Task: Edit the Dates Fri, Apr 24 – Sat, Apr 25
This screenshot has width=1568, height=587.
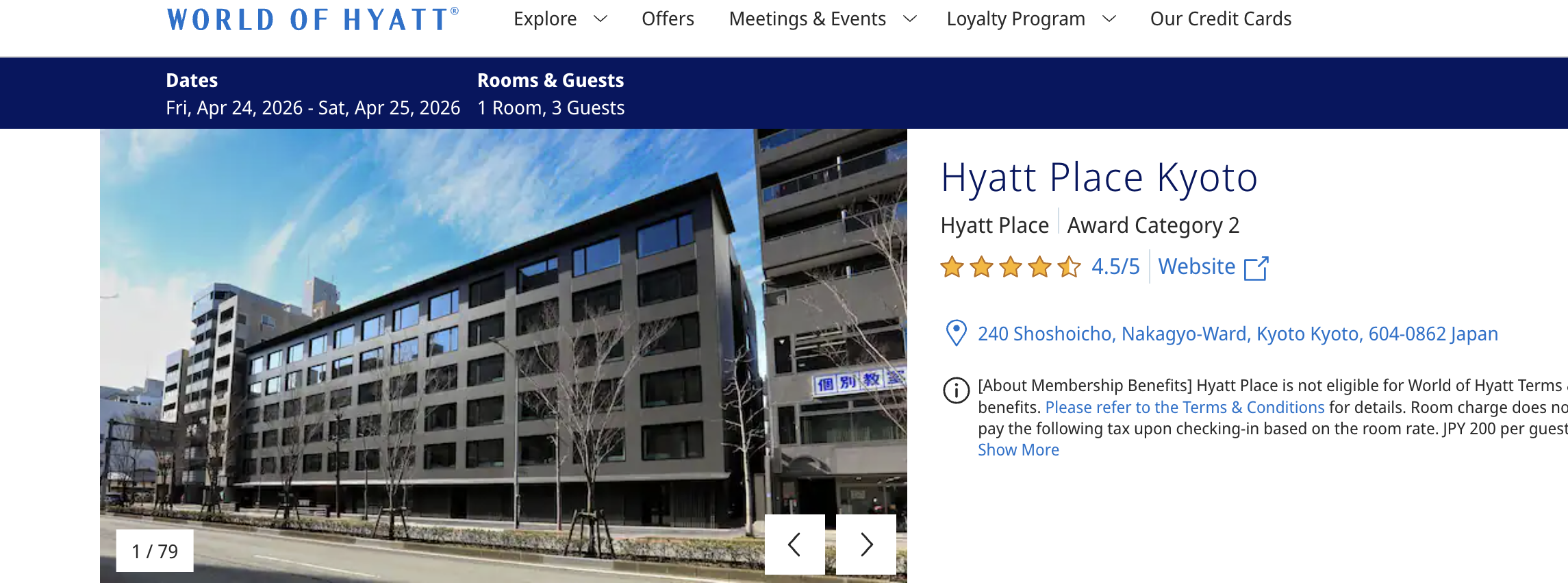Action: point(313,95)
